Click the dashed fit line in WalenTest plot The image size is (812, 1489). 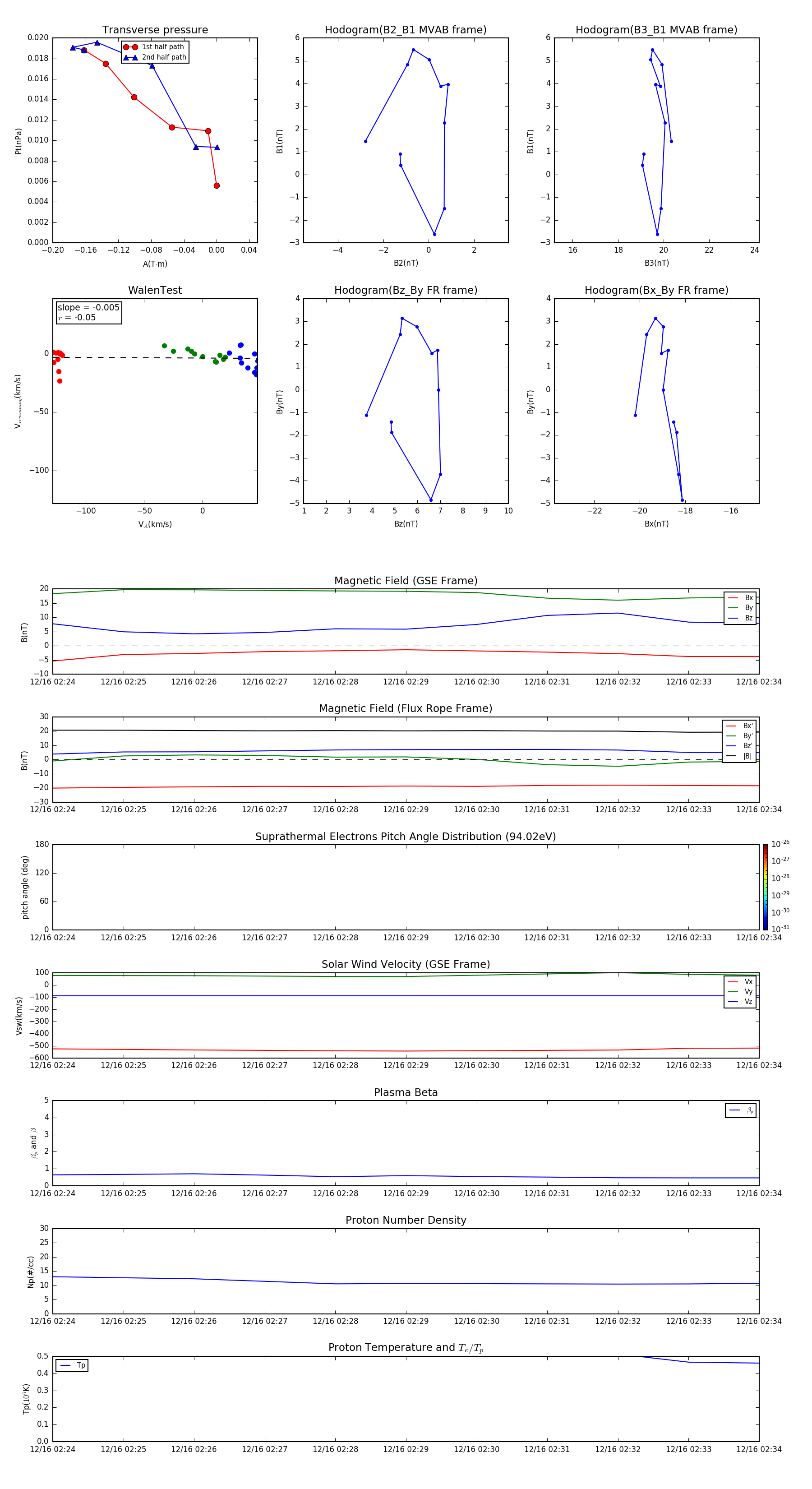coord(155,358)
